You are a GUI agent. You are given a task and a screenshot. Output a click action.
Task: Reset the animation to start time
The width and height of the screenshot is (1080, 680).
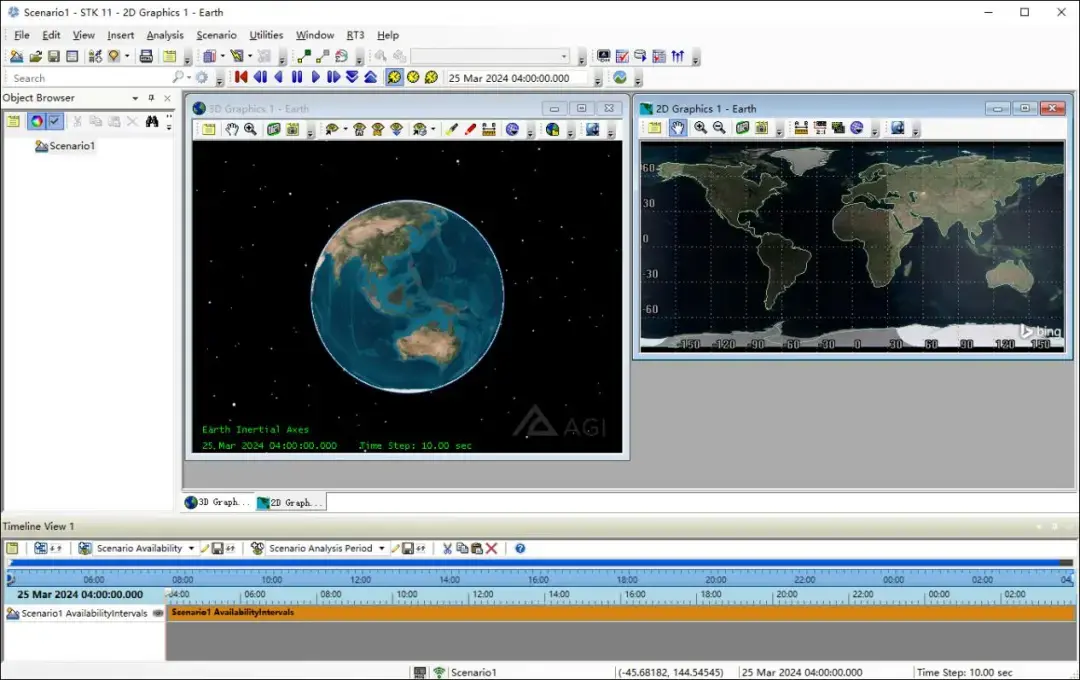[x=241, y=77]
